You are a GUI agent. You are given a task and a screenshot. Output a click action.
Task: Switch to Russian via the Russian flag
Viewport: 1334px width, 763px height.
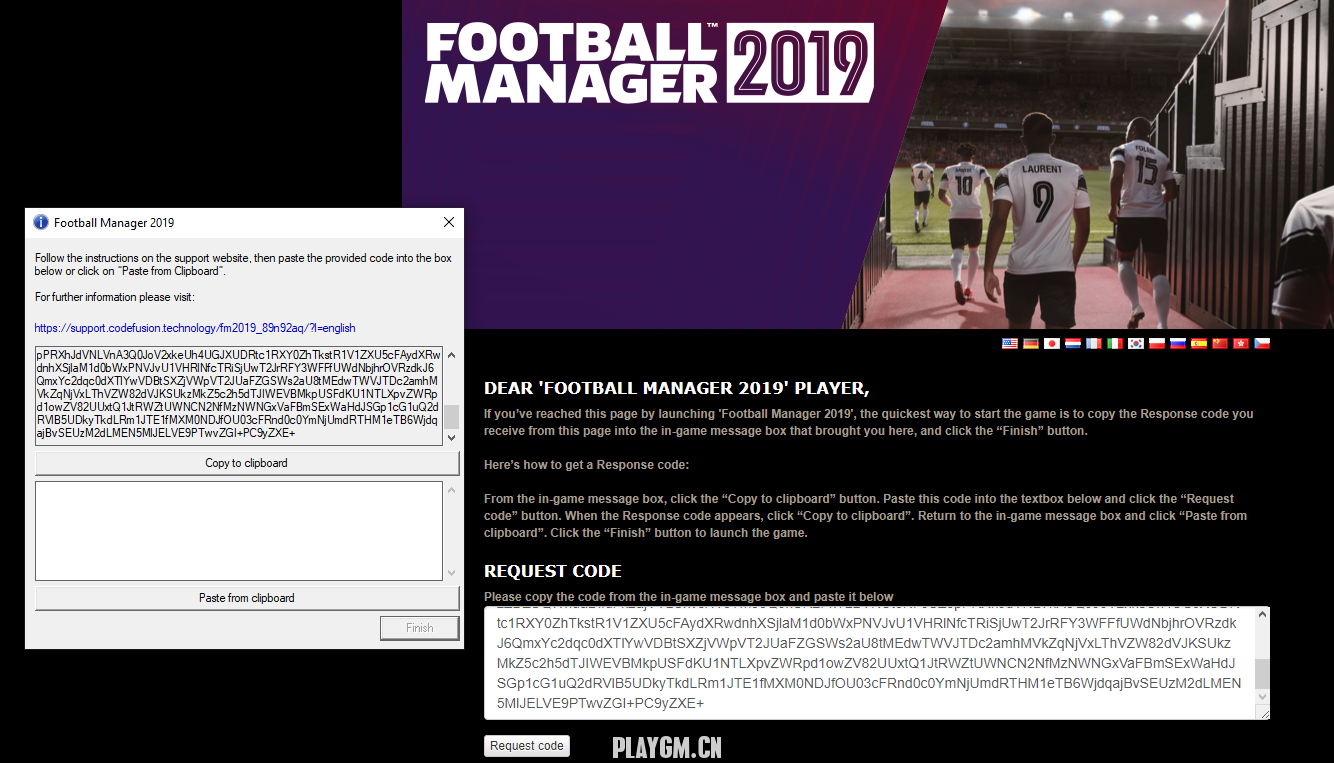(x=1178, y=344)
